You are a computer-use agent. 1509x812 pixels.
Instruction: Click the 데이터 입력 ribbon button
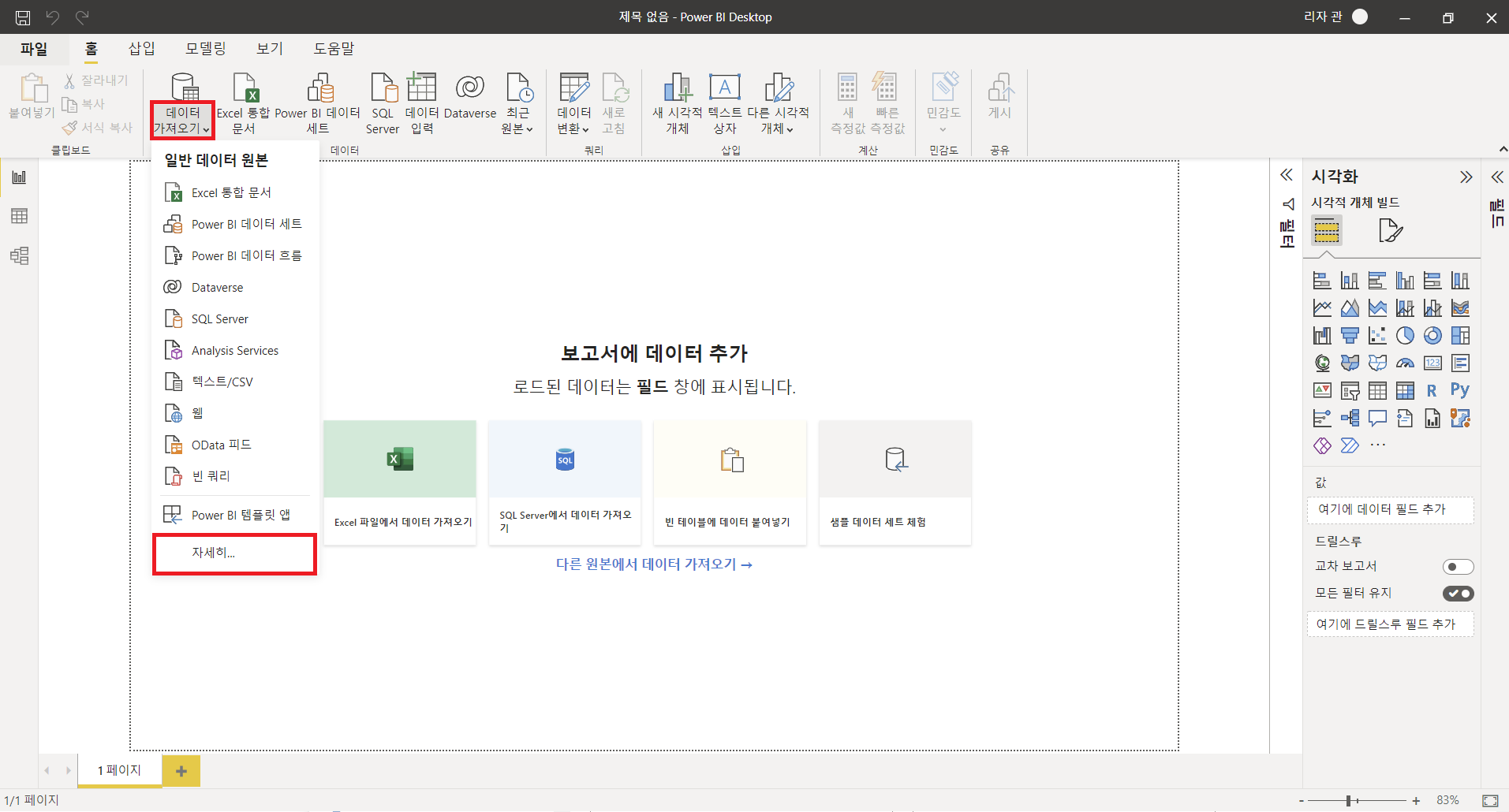pos(422,104)
